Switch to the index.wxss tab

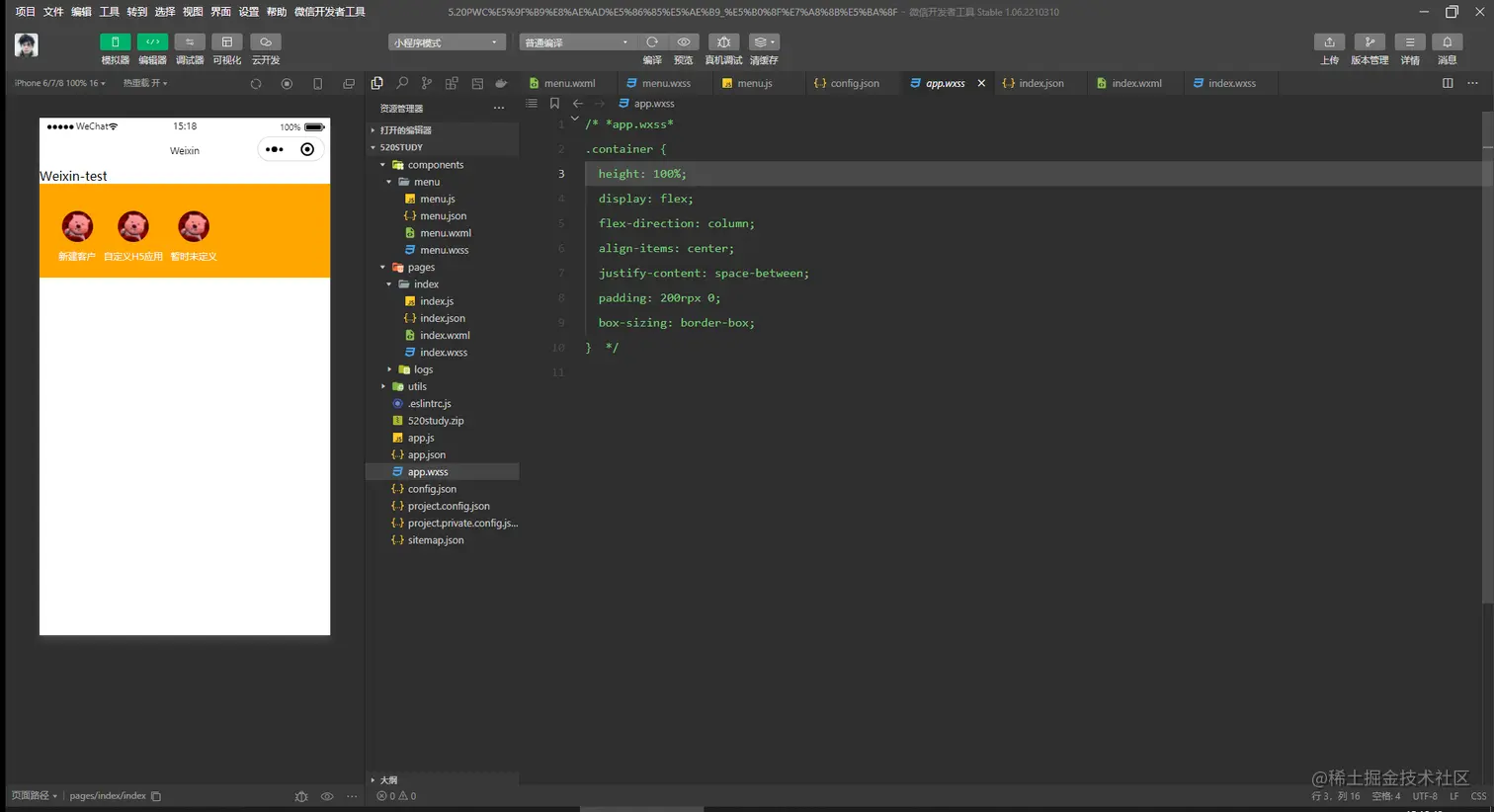tap(1232, 83)
